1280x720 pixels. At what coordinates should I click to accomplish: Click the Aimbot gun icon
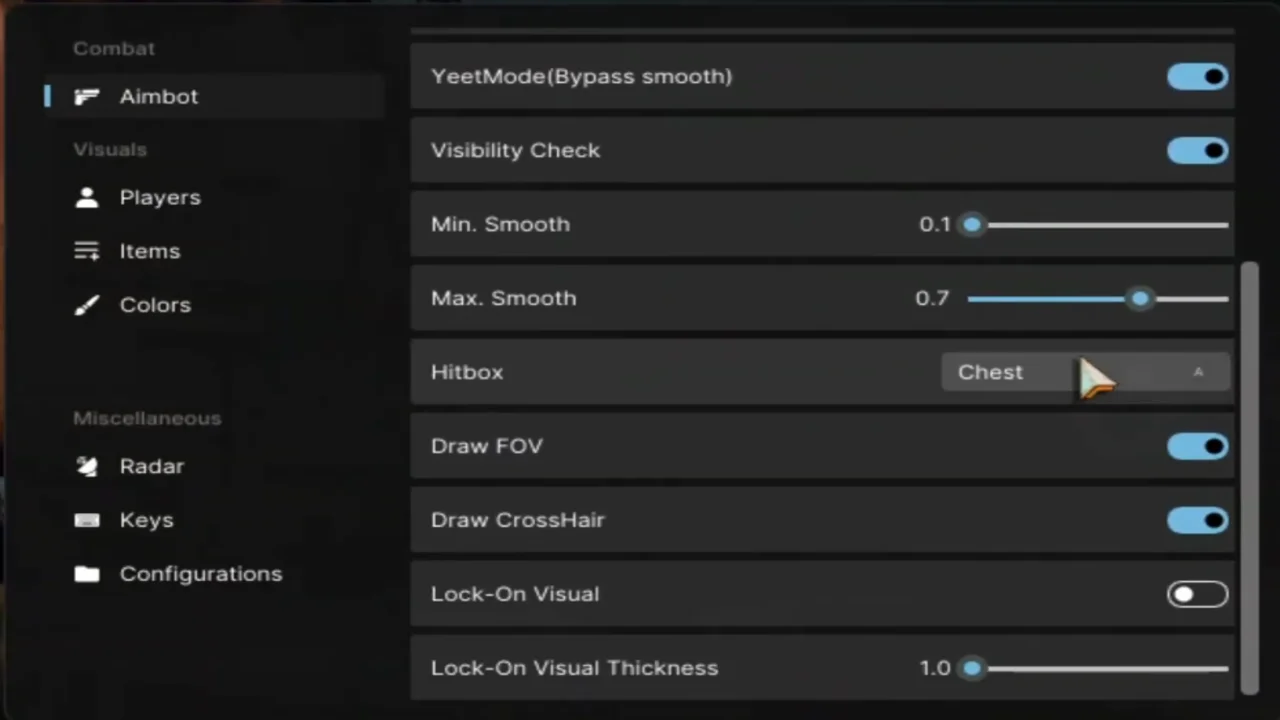tap(87, 97)
